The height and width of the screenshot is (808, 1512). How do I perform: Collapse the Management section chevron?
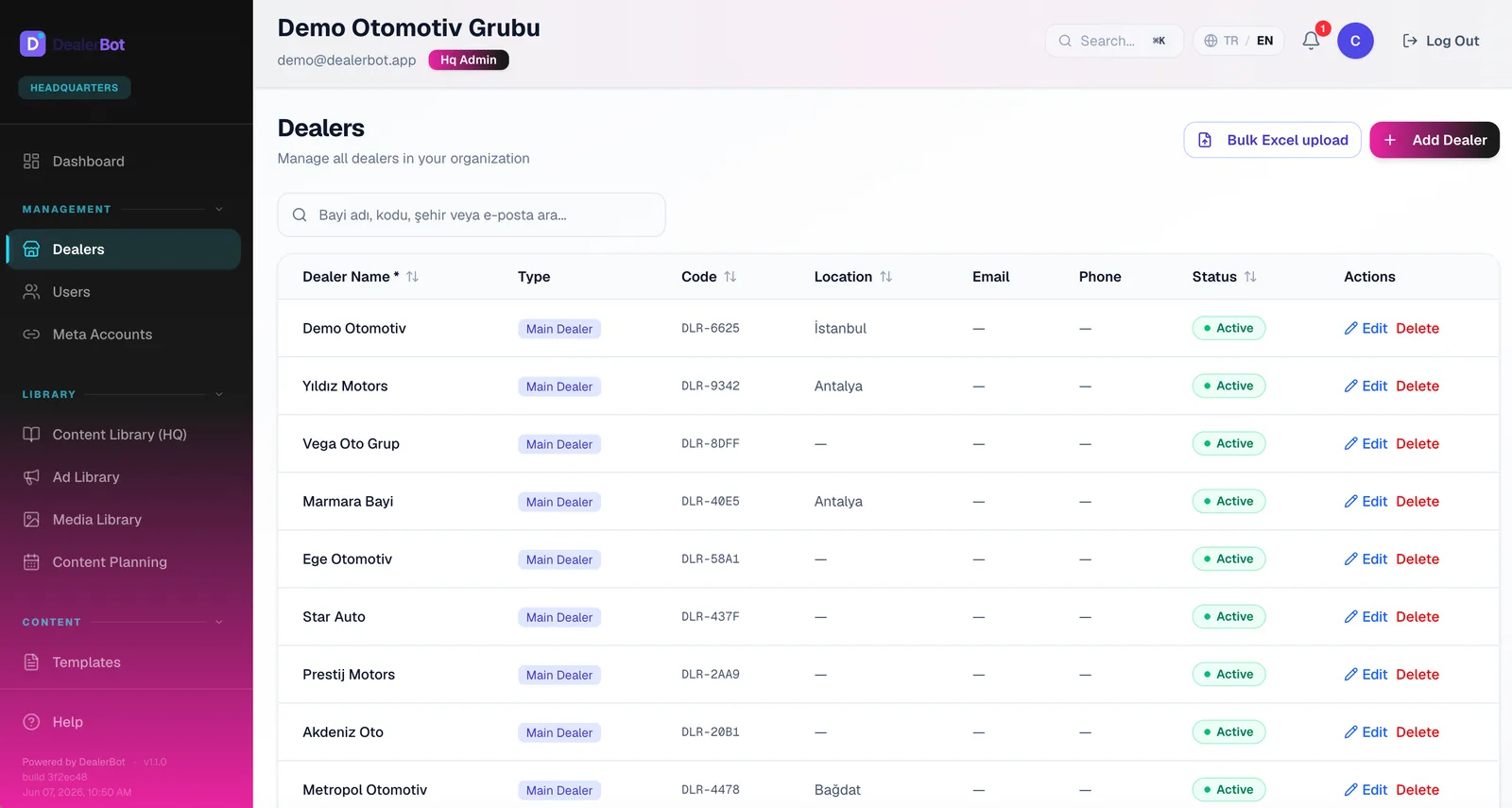tap(219, 210)
